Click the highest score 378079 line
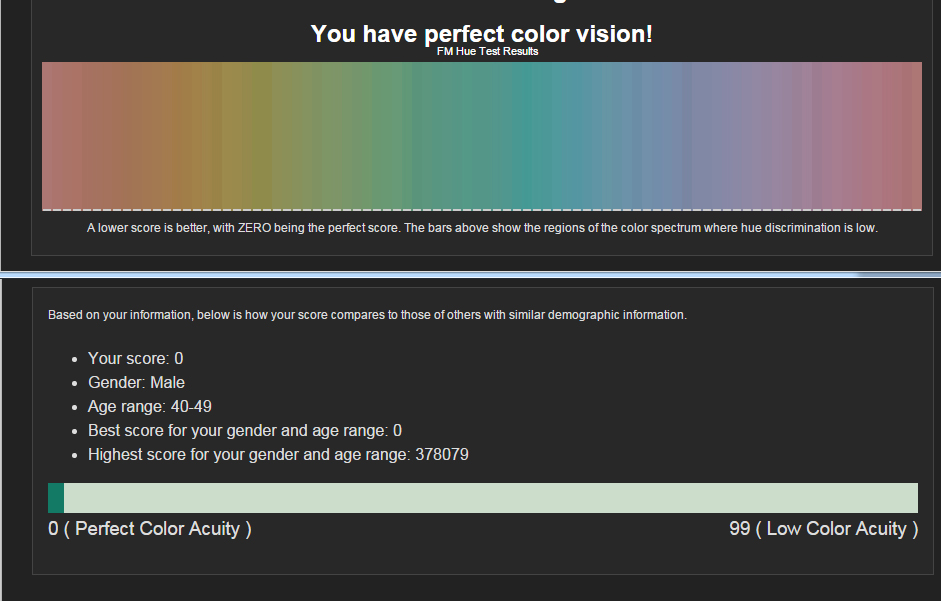941x601 pixels. tap(278, 455)
